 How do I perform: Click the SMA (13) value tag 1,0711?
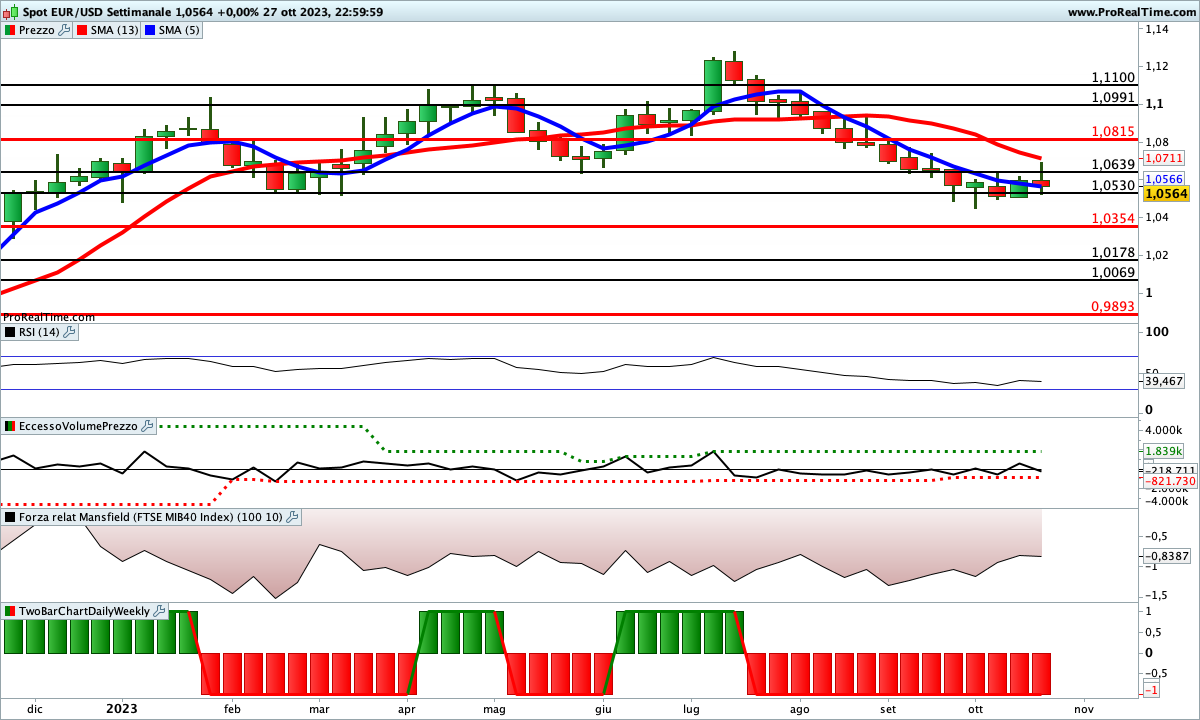(x=1164, y=158)
